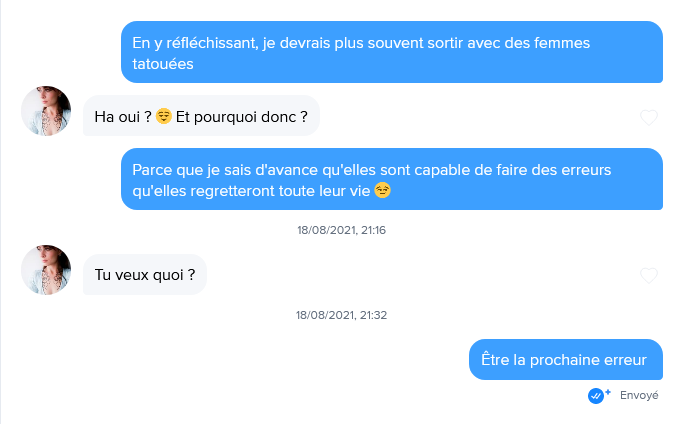
Task: Click the 18/08/2021, 21:32 timestamp
Action: (341, 315)
